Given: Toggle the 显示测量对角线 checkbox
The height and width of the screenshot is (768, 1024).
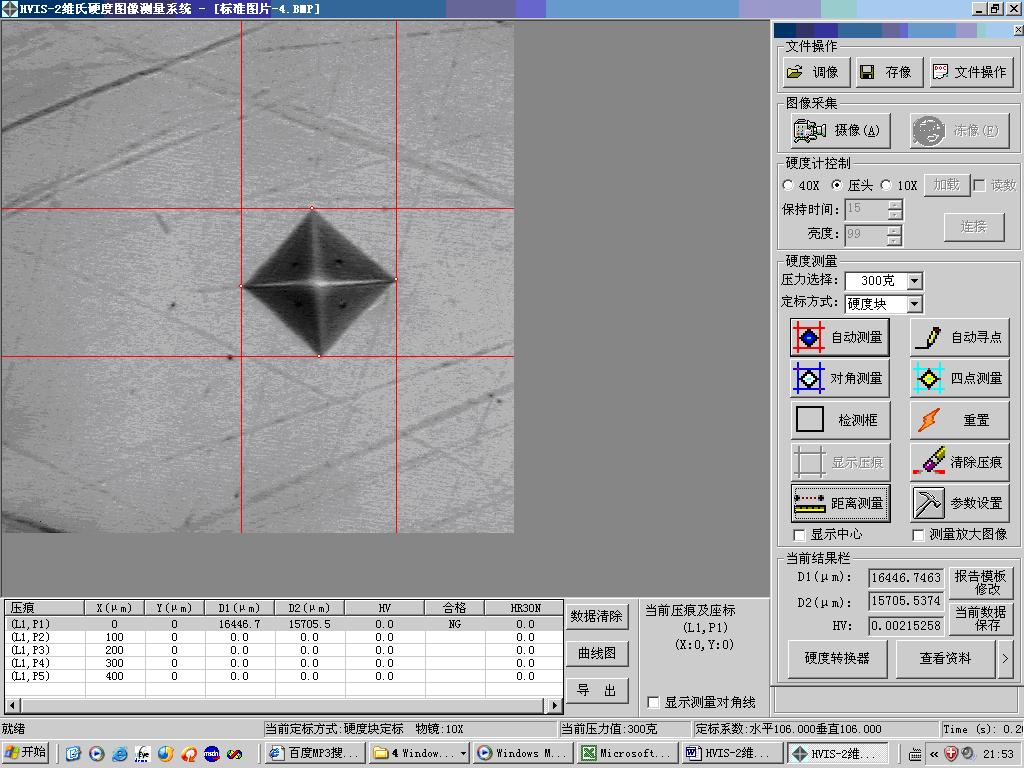Looking at the screenshot, I should coord(654,702).
